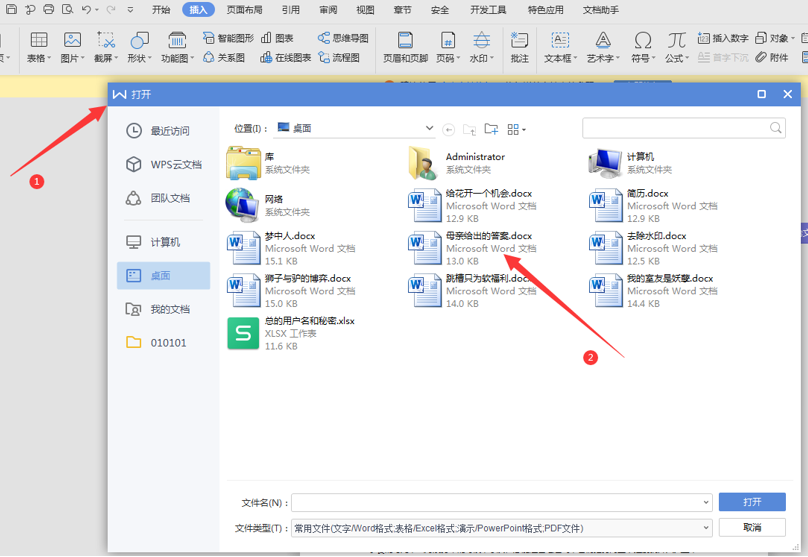This screenshot has width=808, height=557.
Task: Select Computer (计算机) in dialog sidebar
Action: (x=164, y=242)
